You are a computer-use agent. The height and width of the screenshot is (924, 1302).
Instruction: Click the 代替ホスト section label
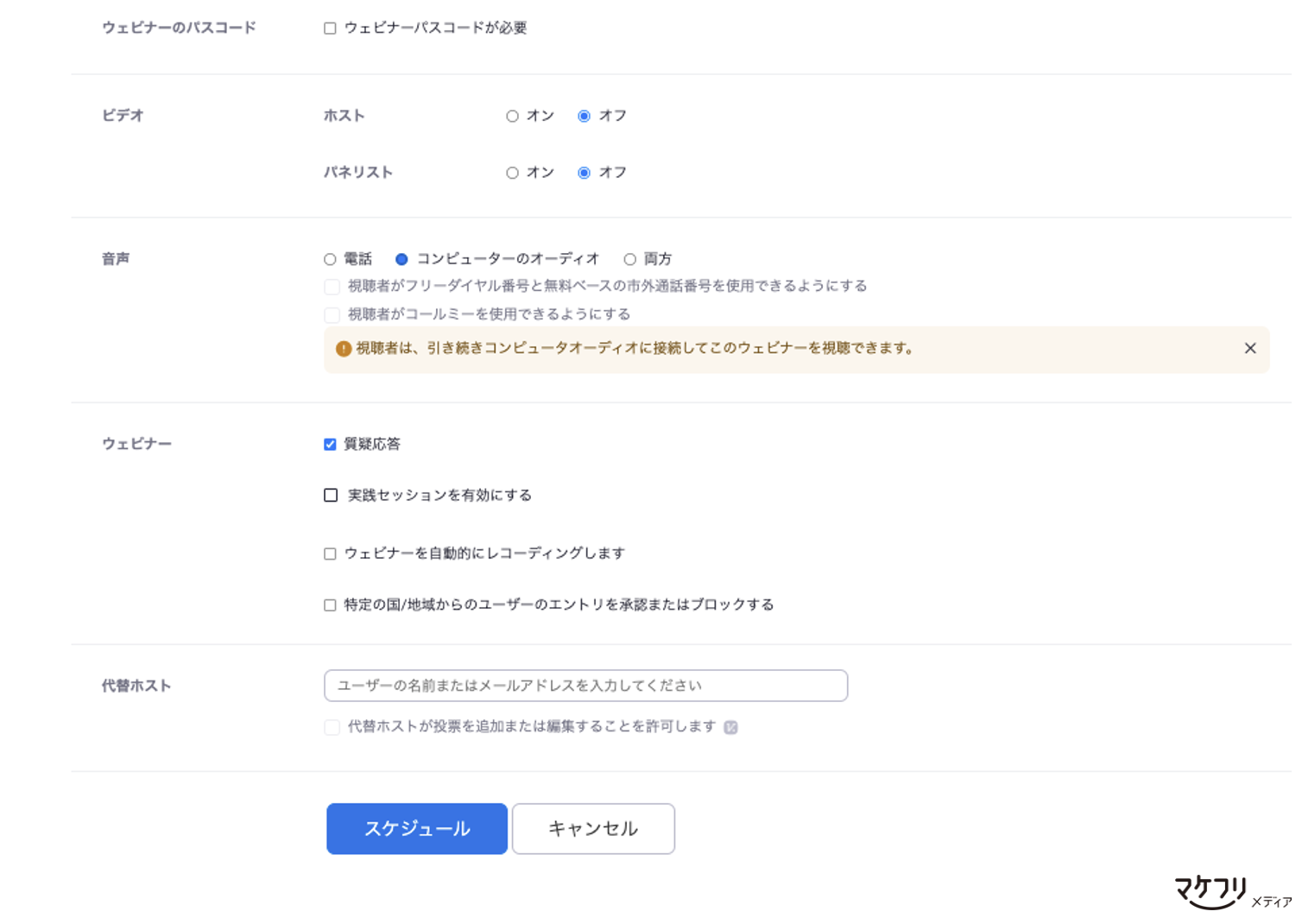(x=136, y=686)
